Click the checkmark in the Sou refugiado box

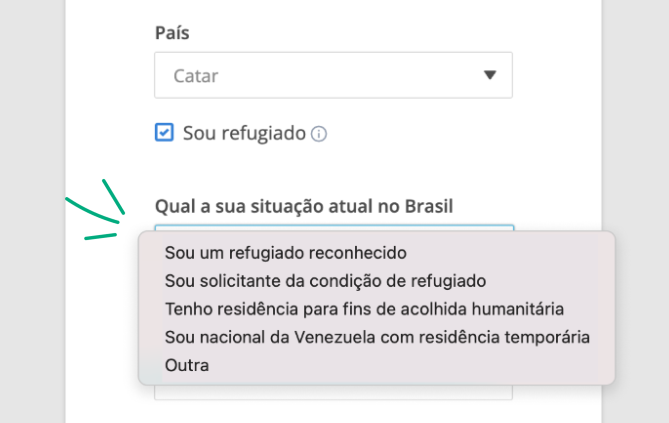click(164, 132)
